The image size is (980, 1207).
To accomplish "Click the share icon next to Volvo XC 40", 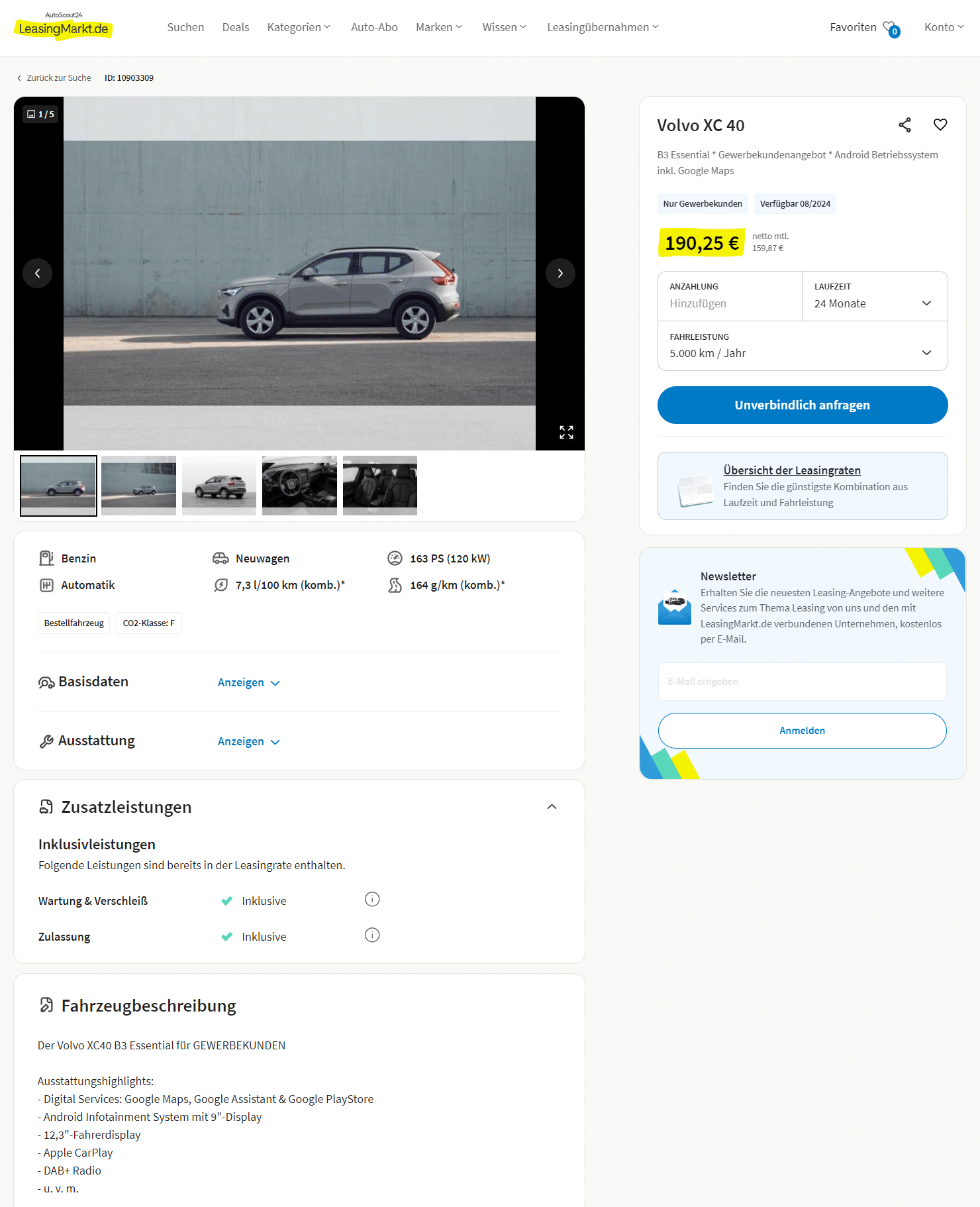I will tap(905, 125).
